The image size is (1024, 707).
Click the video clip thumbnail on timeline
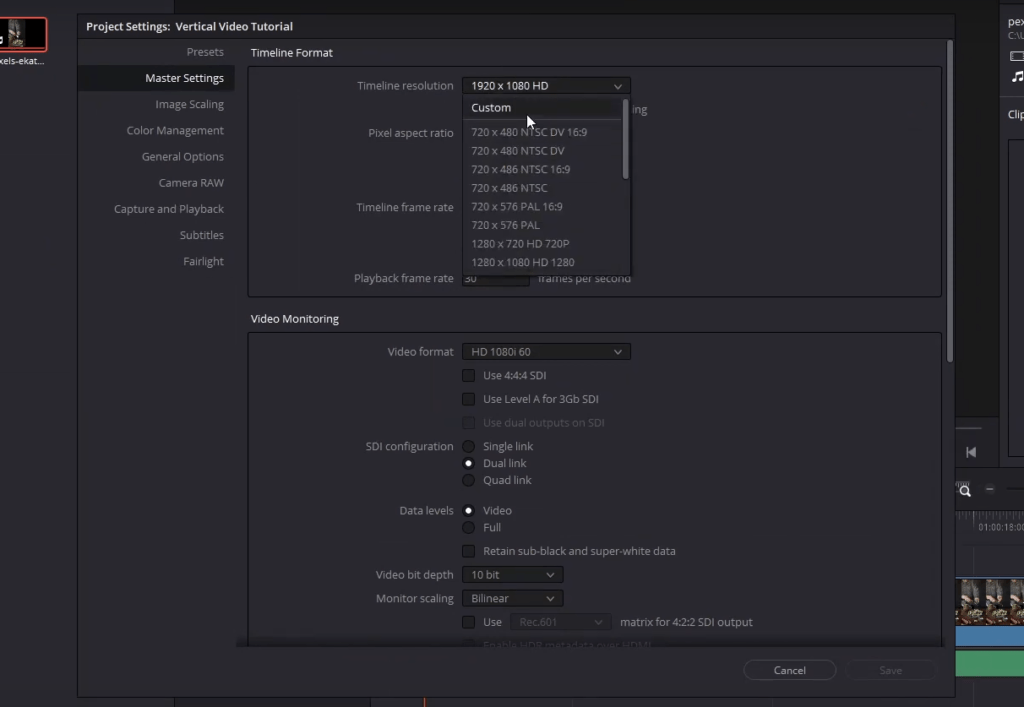tap(989, 601)
